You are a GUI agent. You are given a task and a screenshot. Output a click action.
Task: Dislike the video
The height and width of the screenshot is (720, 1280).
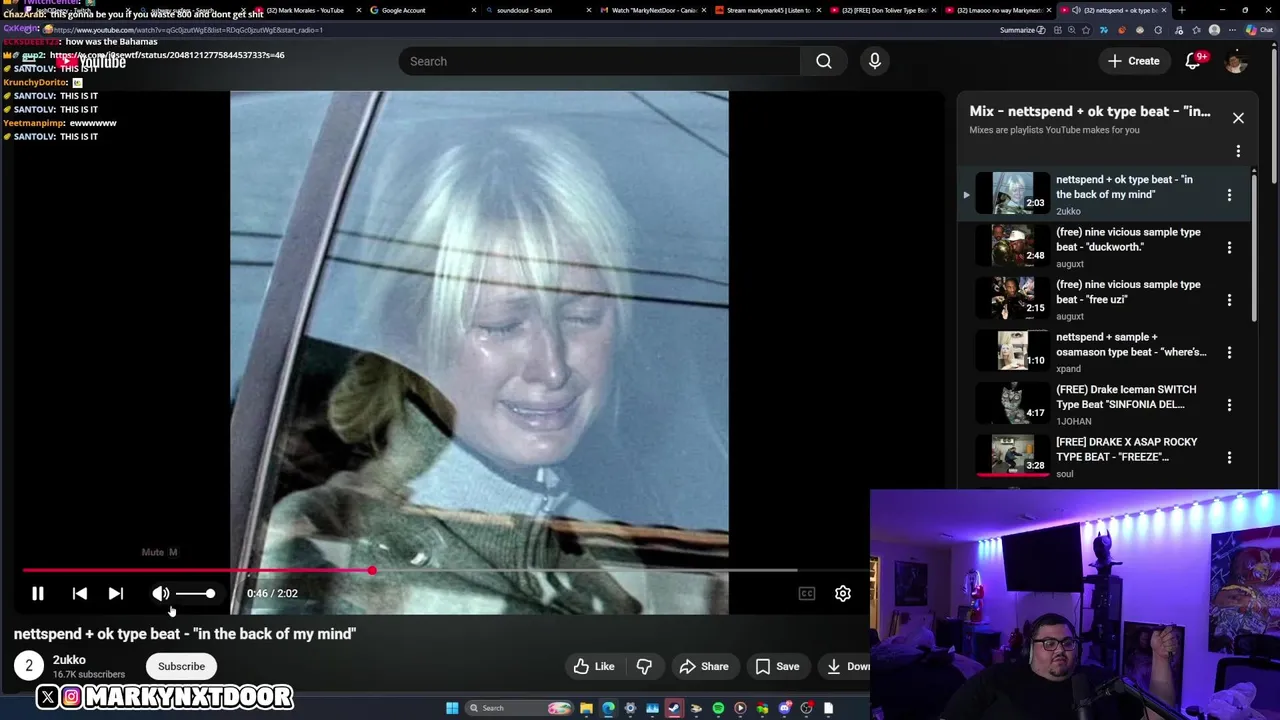tap(645, 666)
